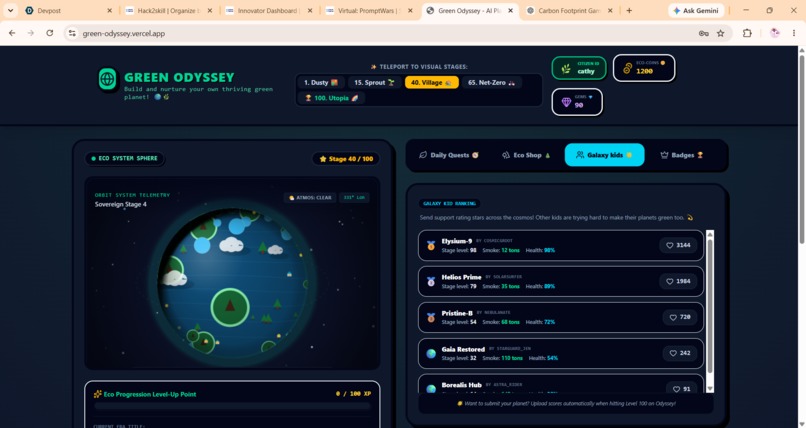Like the Pristine-B planet with 720 hearts

tap(680, 317)
